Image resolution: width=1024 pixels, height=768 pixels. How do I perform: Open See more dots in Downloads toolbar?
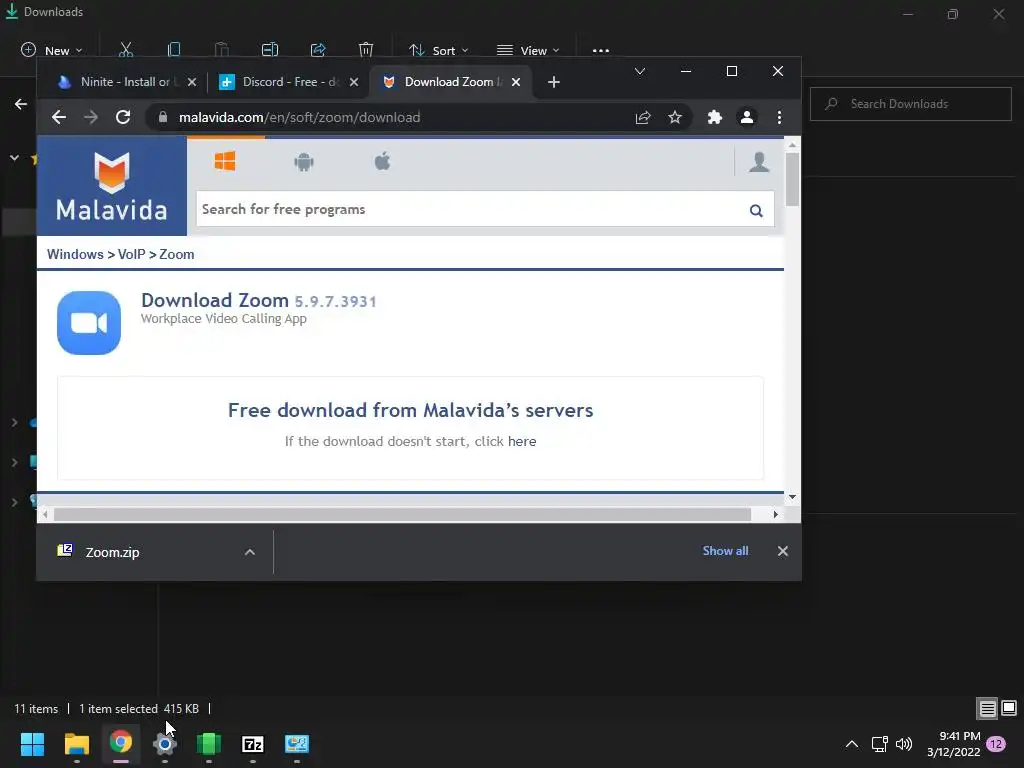coord(601,51)
